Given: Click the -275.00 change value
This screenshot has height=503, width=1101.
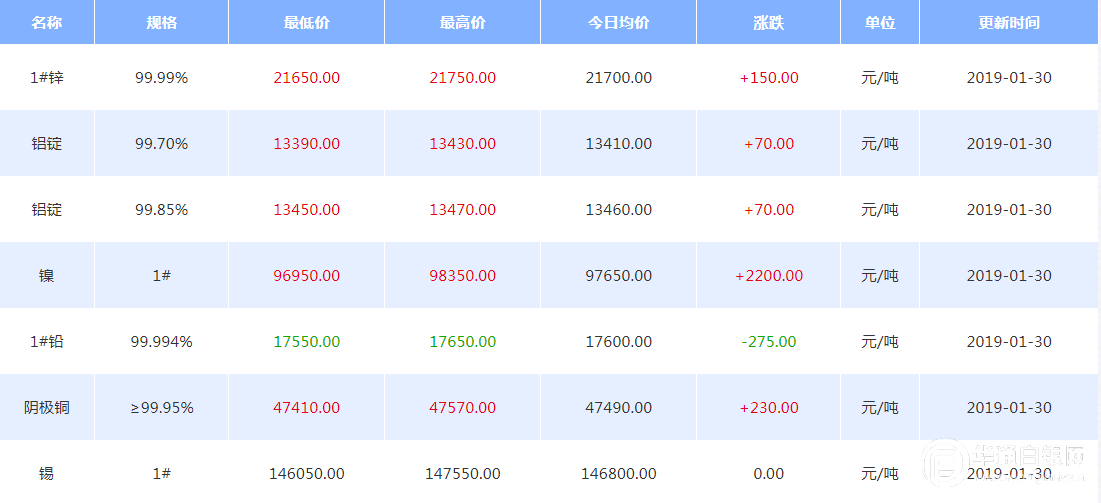Looking at the screenshot, I should [768, 341].
